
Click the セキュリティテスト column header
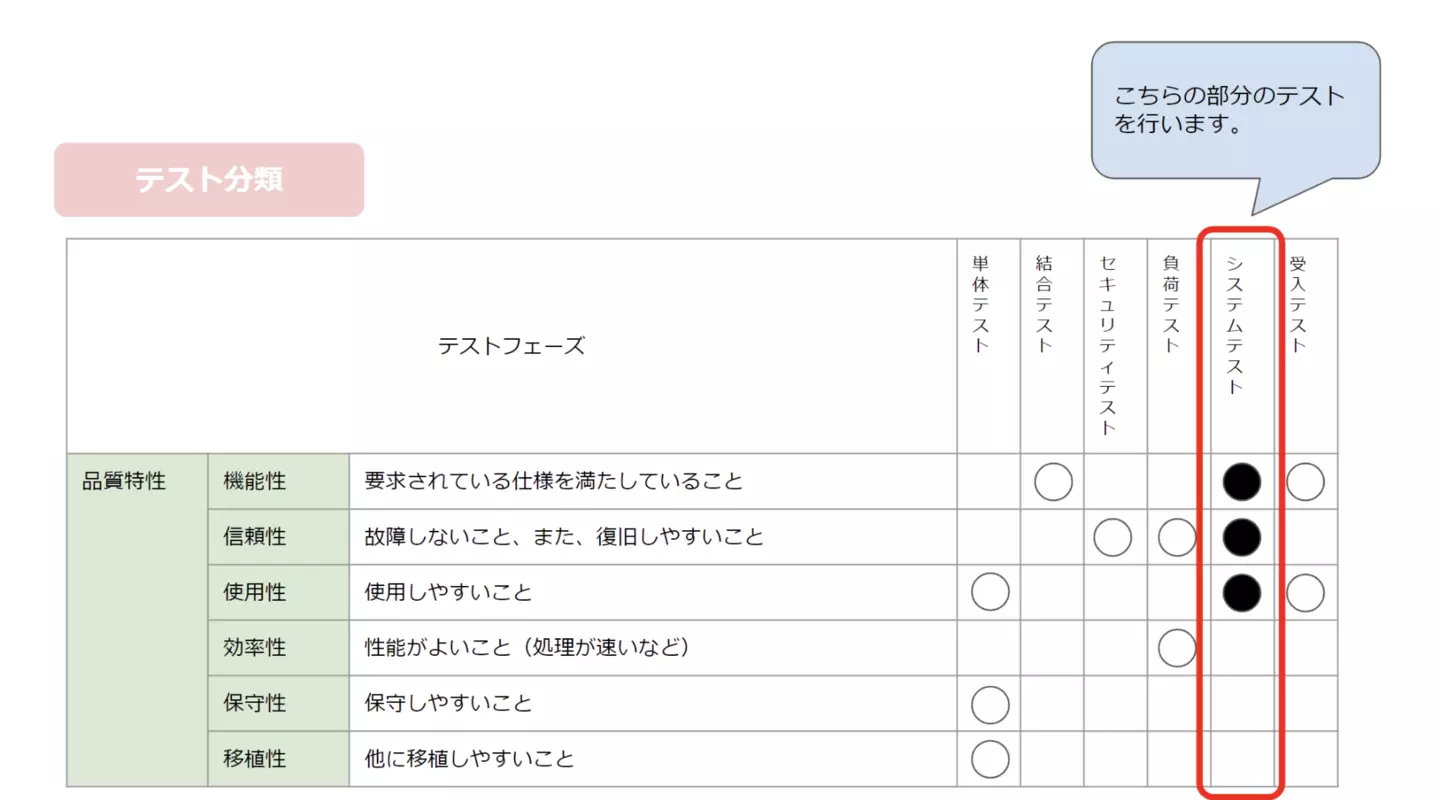pos(1107,344)
